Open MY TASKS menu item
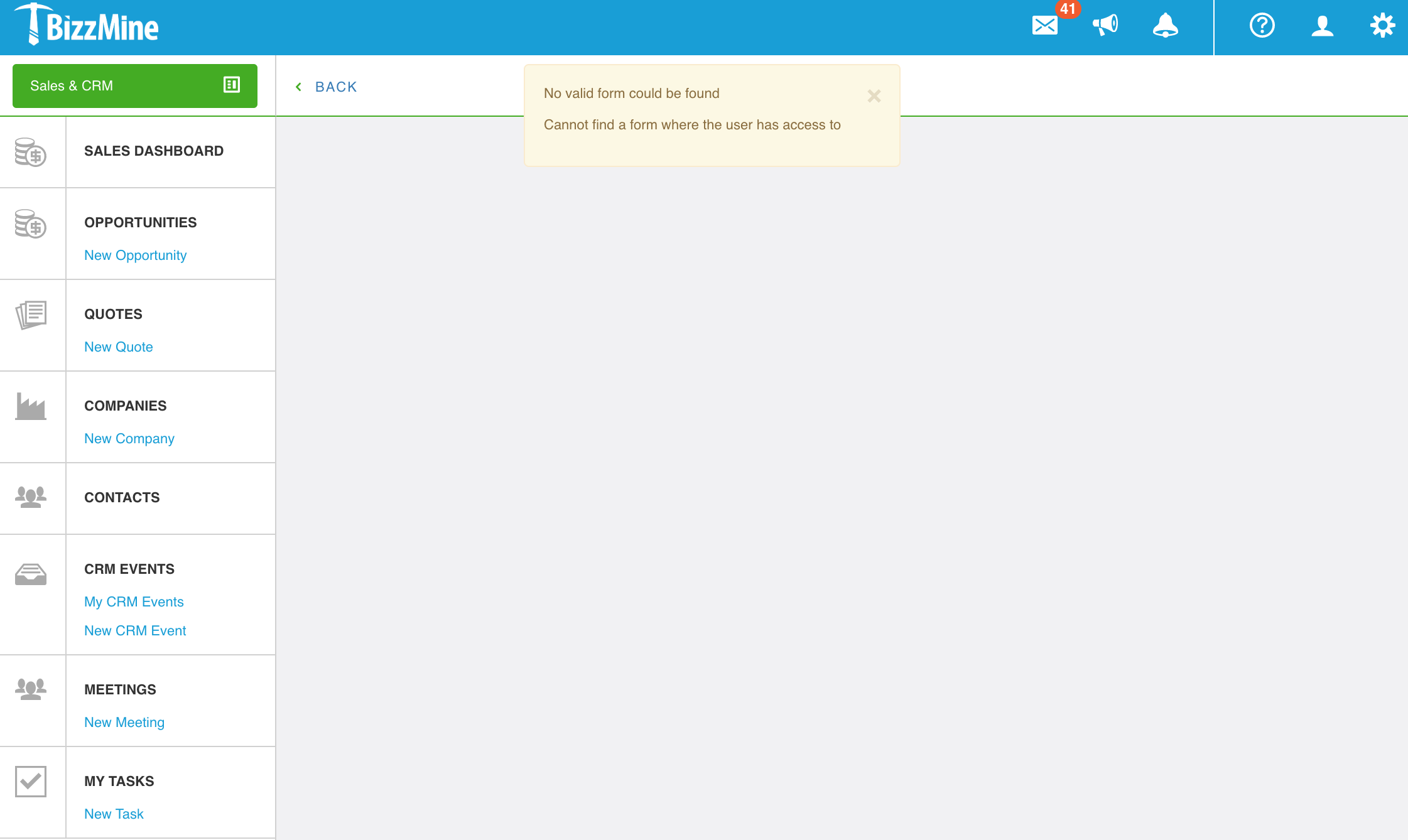Image resolution: width=1408 pixels, height=840 pixels. (x=119, y=781)
